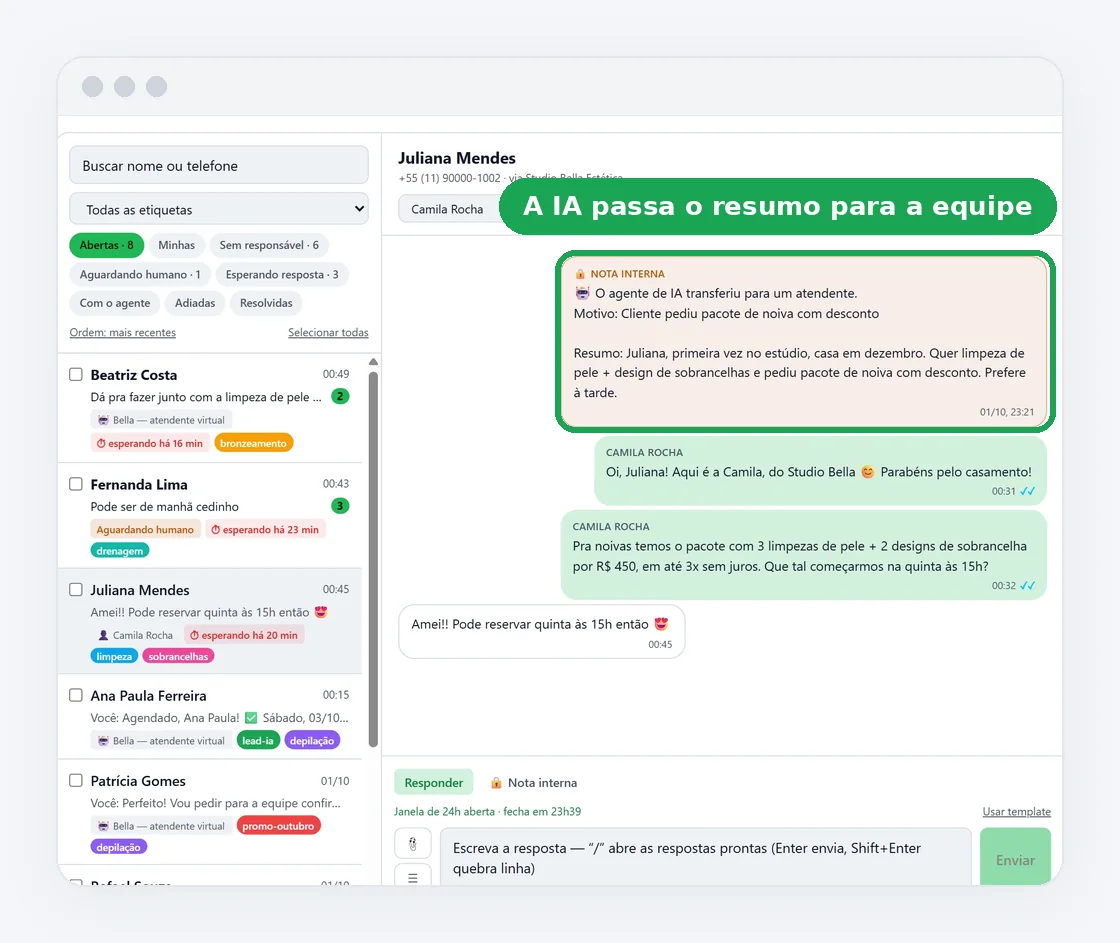Click the clock icon in 'esperando há 23 min'
Screen dimensions: 1120x943
215,529
